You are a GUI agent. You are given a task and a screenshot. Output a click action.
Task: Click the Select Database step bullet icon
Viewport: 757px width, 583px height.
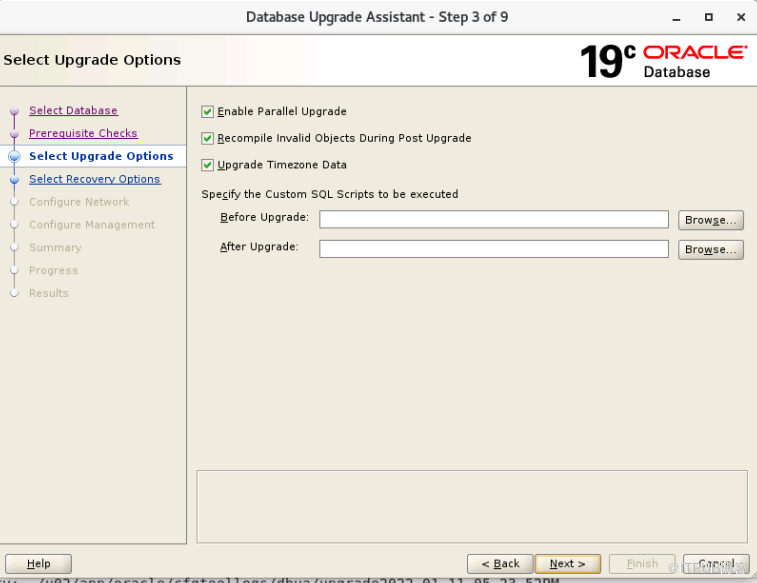14,111
